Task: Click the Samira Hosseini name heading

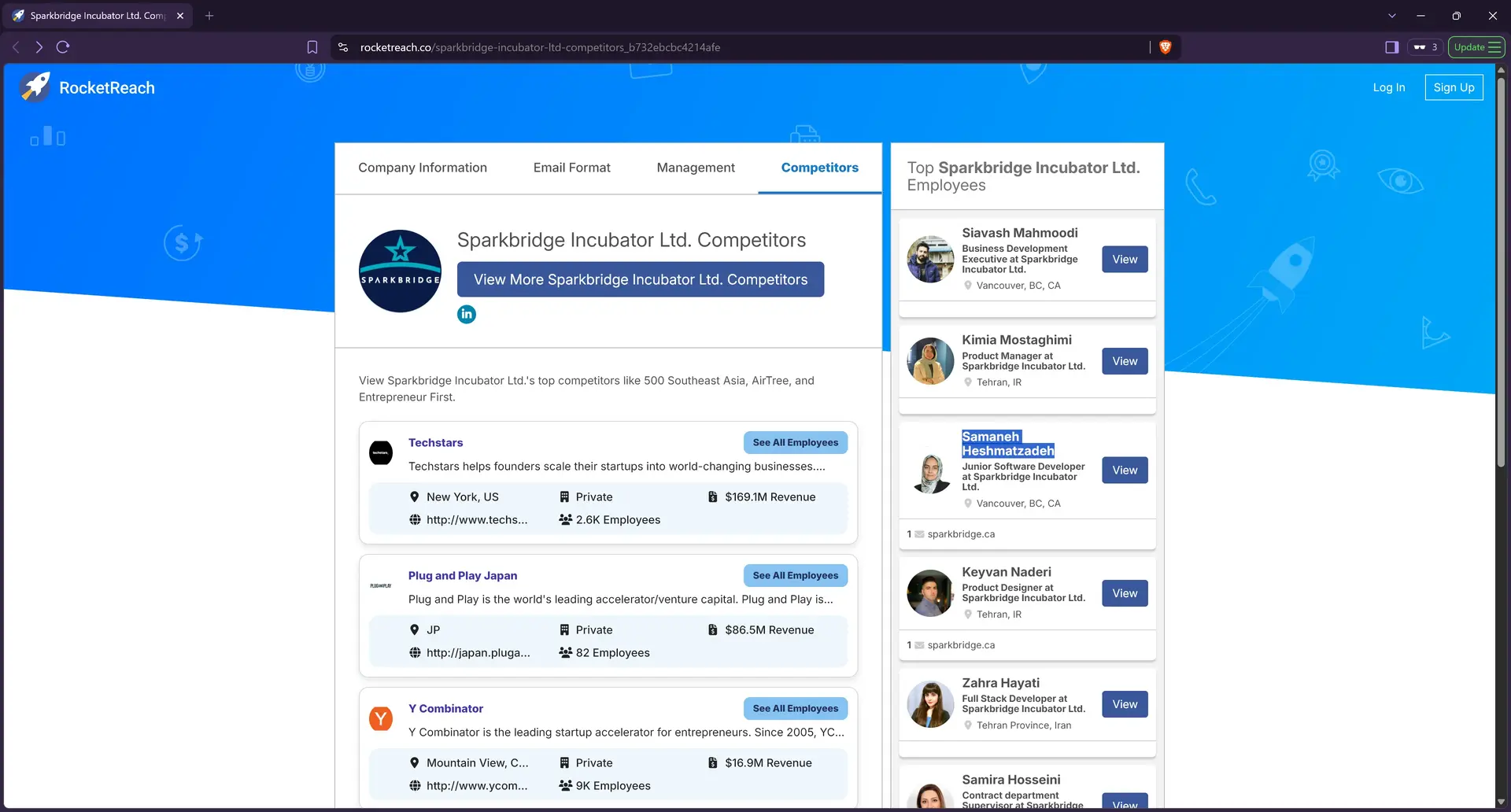Action: [1010, 780]
